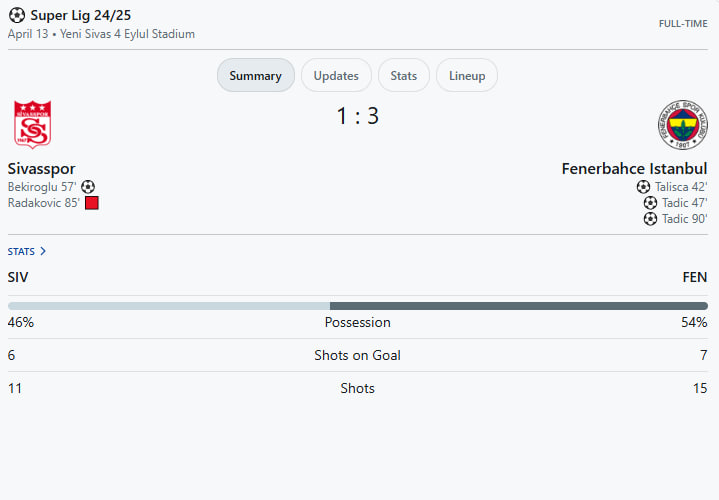Click the soccer ball icon beside Super Lig
This screenshot has height=500, width=719.
[x=16, y=16]
